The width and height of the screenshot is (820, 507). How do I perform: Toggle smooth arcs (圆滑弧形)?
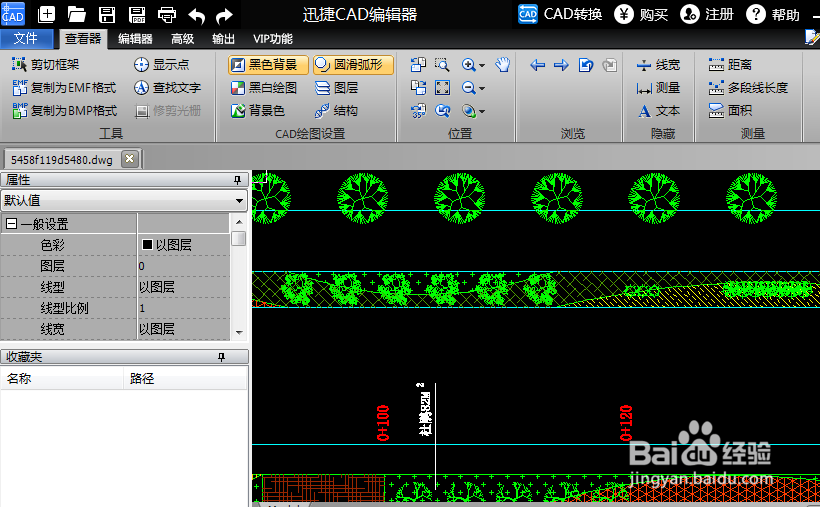coord(354,64)
